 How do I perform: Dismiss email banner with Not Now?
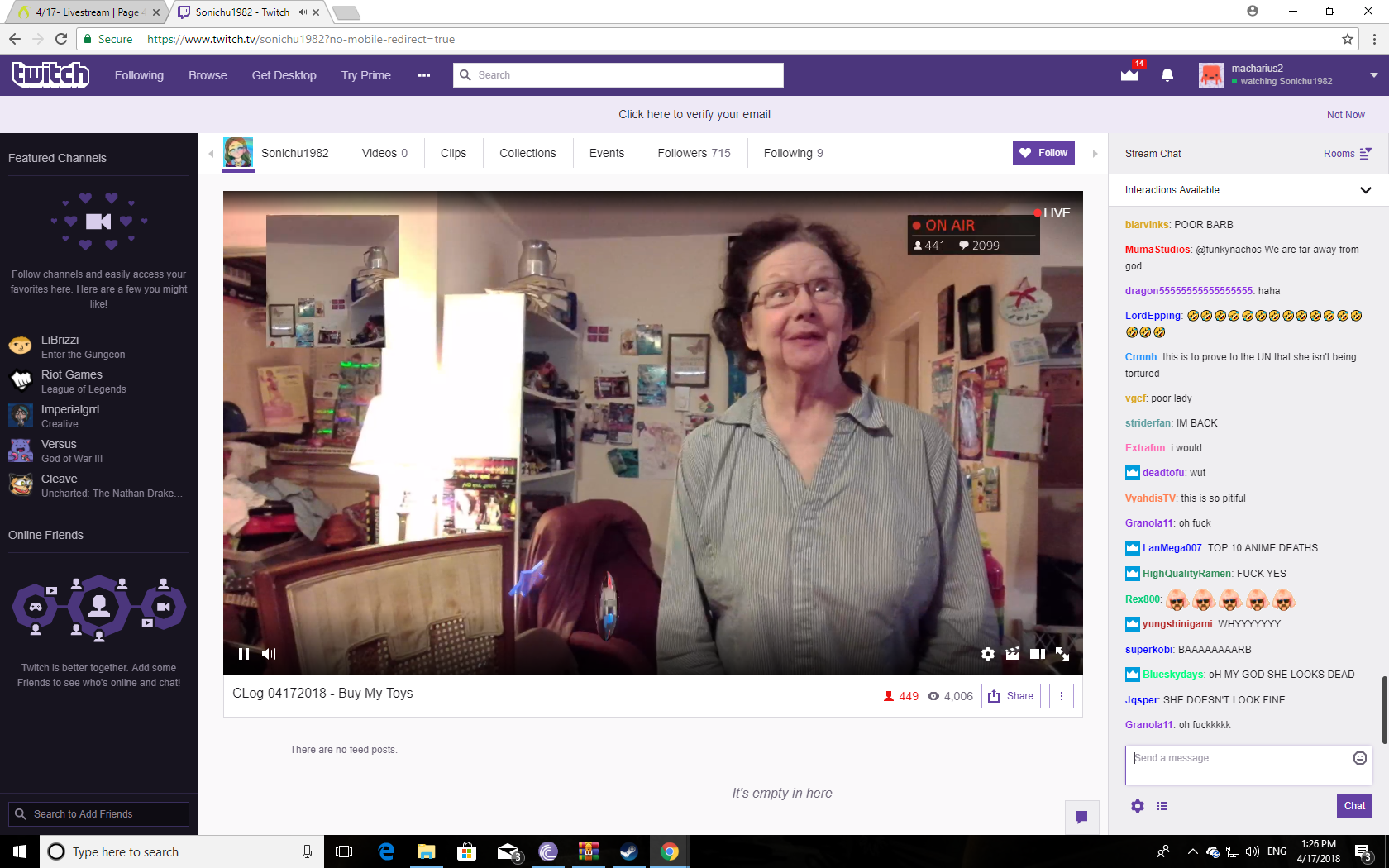click(x=1346, y=115)
